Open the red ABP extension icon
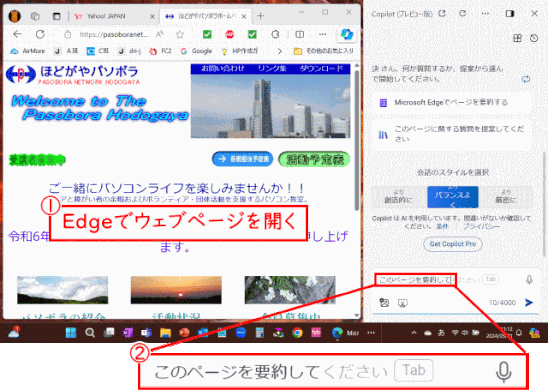548x390 pixels. point(230,34)
